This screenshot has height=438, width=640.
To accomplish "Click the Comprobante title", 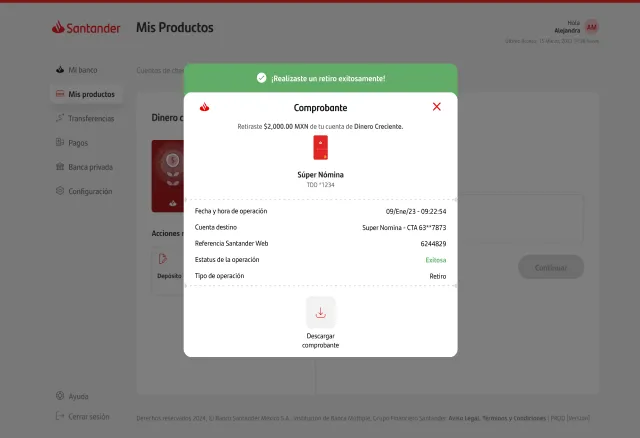I will pyautogui.click(x=320, y=108).
